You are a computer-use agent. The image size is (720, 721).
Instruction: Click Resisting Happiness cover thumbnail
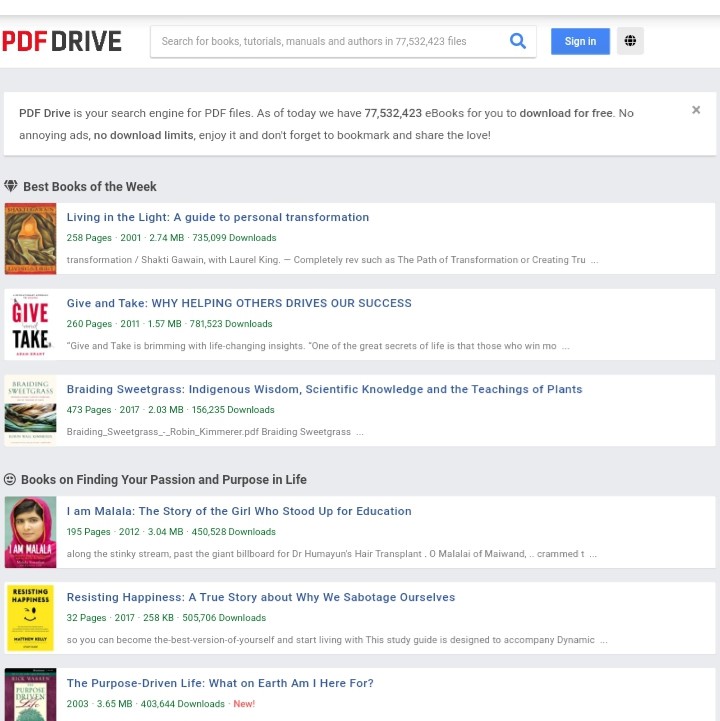tap(30, 618)
